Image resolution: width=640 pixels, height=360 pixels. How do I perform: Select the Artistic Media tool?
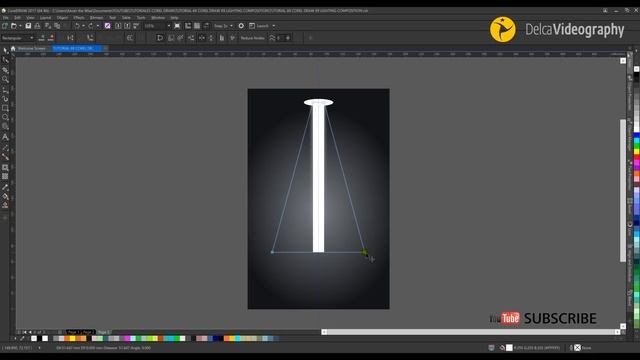(5, 98)
